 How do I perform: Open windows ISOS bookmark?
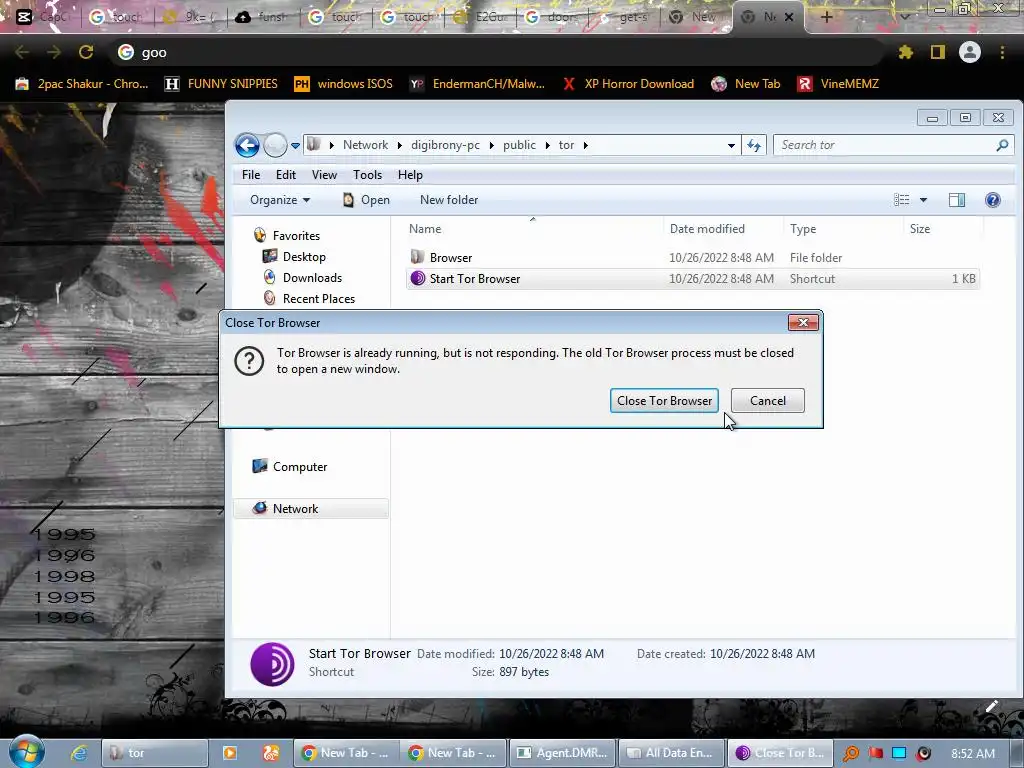[x=344, y=84]
